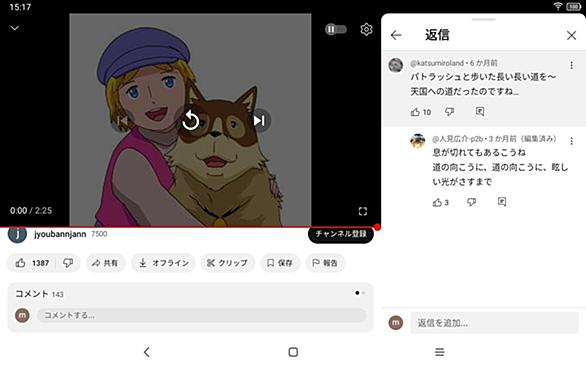The image size is (586, 366).
Task: Tap the Wi-Fi status icon
Action: 558,6
